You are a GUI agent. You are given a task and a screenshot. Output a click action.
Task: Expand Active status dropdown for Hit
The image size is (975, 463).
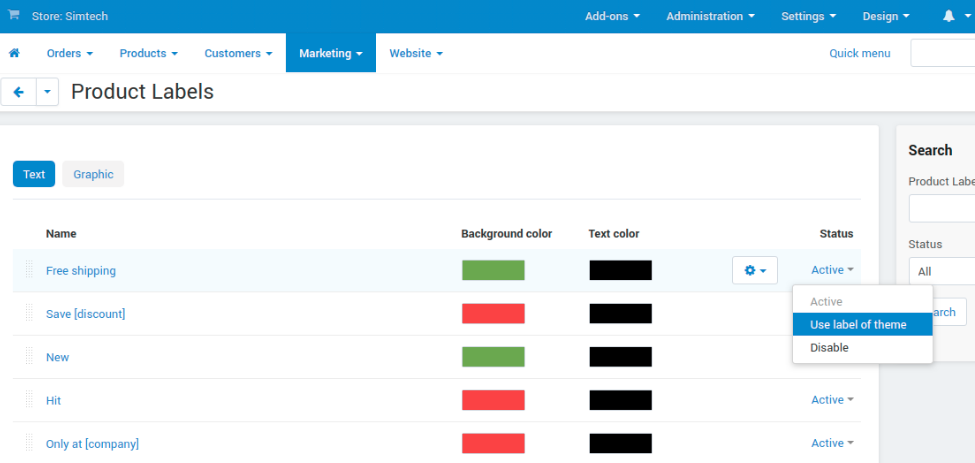(x=832, y=400)
